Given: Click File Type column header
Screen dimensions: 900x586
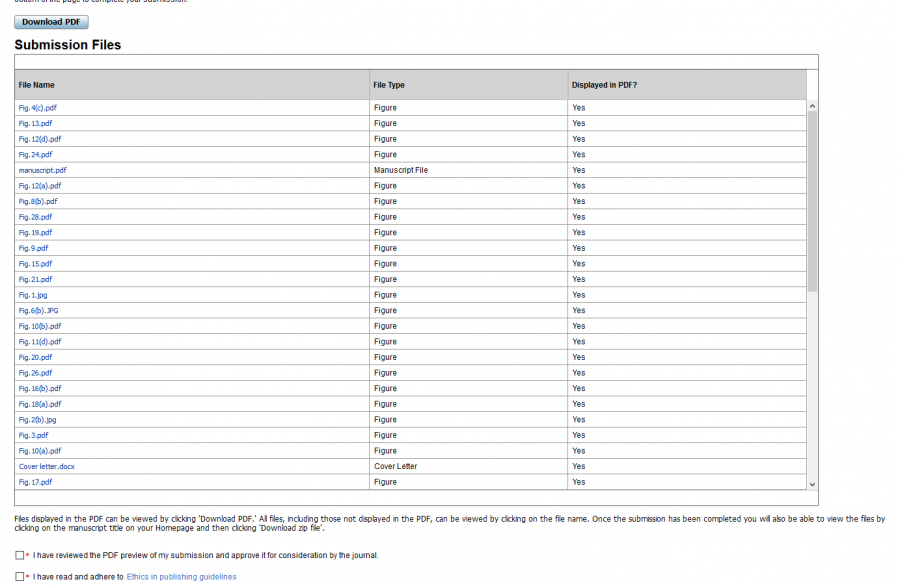Looking at the screenshot, I should point(389,85).
